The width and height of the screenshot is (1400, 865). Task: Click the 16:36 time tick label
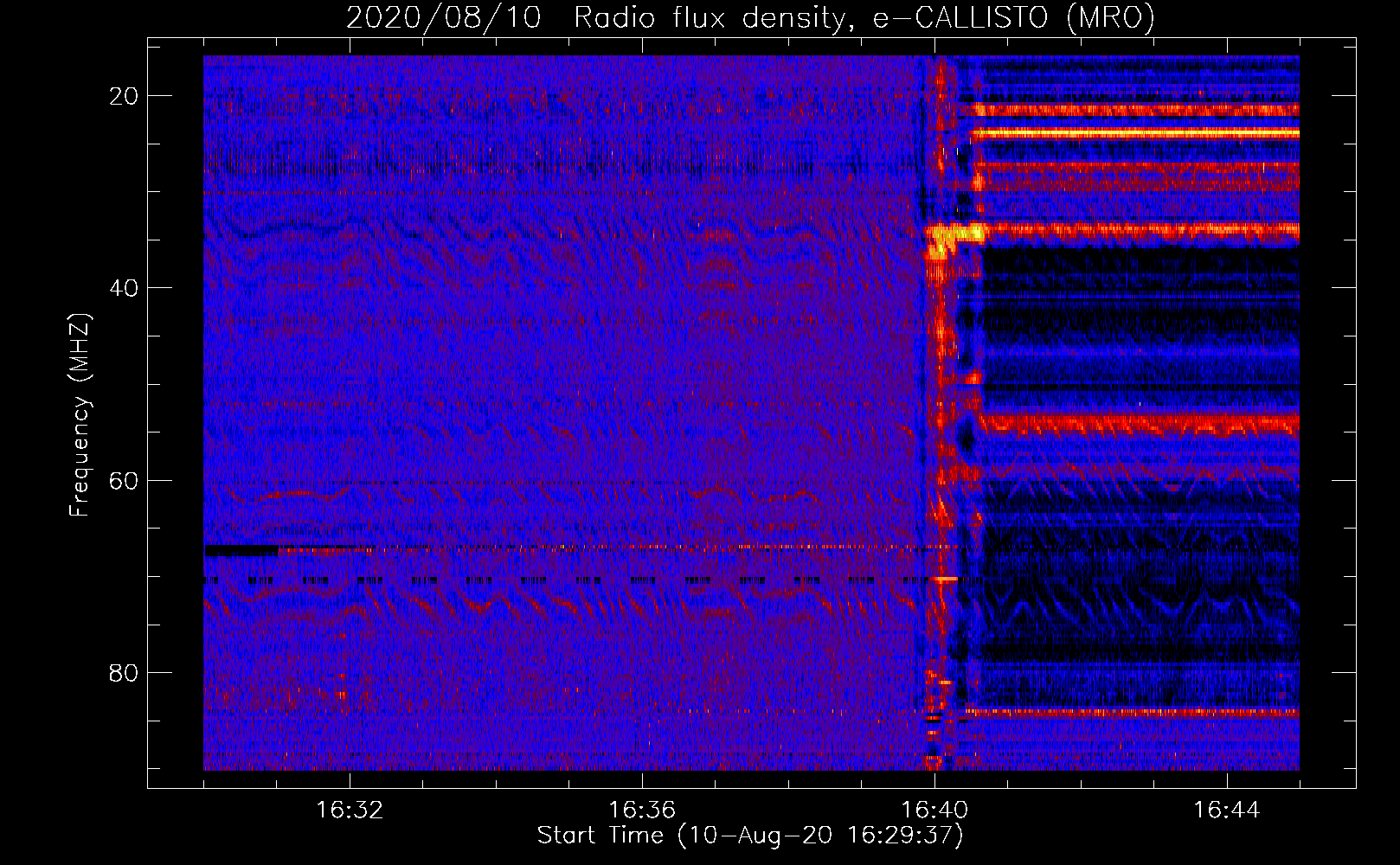click(x=642, y=811)
